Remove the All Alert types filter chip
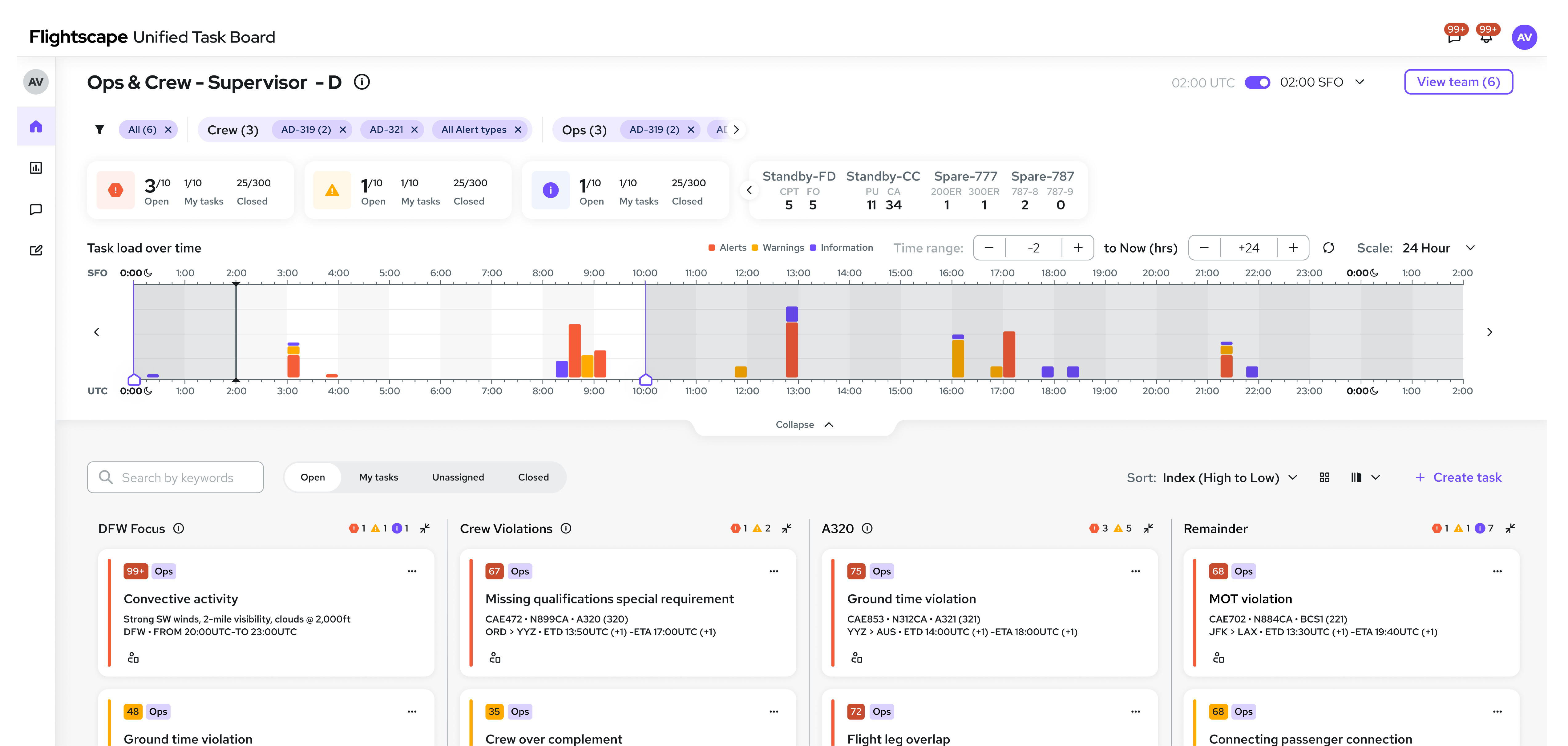 click(518, 130)
